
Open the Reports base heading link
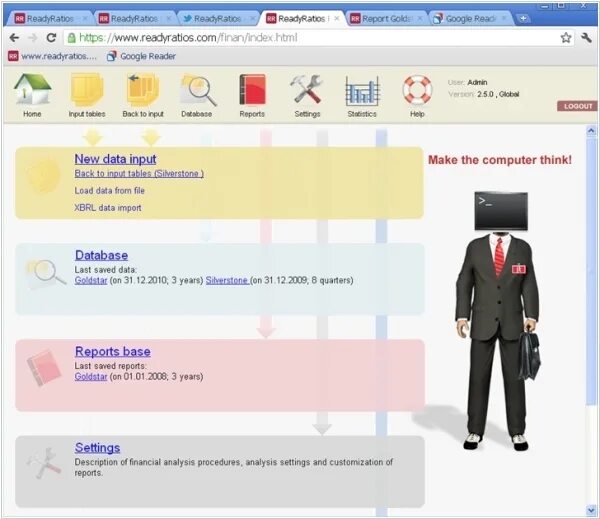click(113, 351)
